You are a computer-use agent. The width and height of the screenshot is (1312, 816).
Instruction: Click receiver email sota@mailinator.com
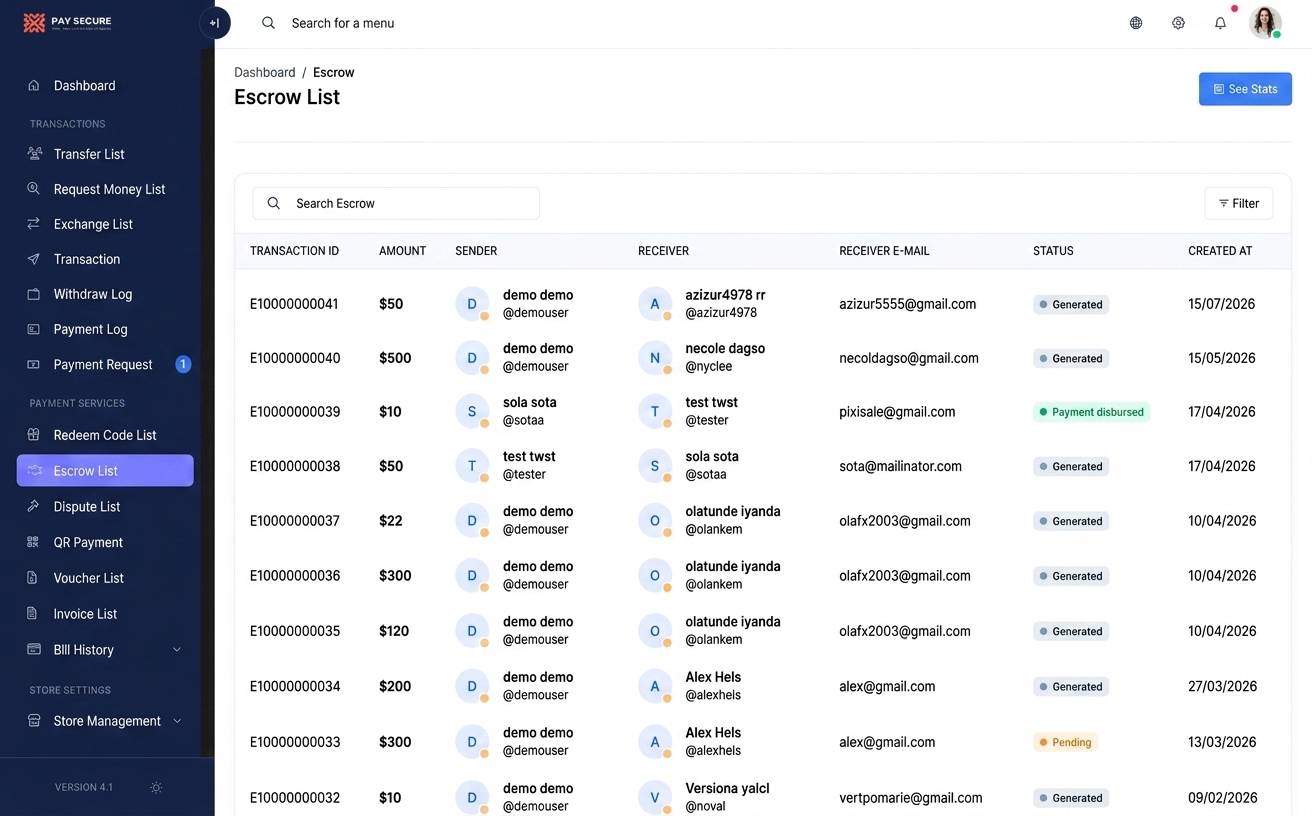[x=900, y=466]
